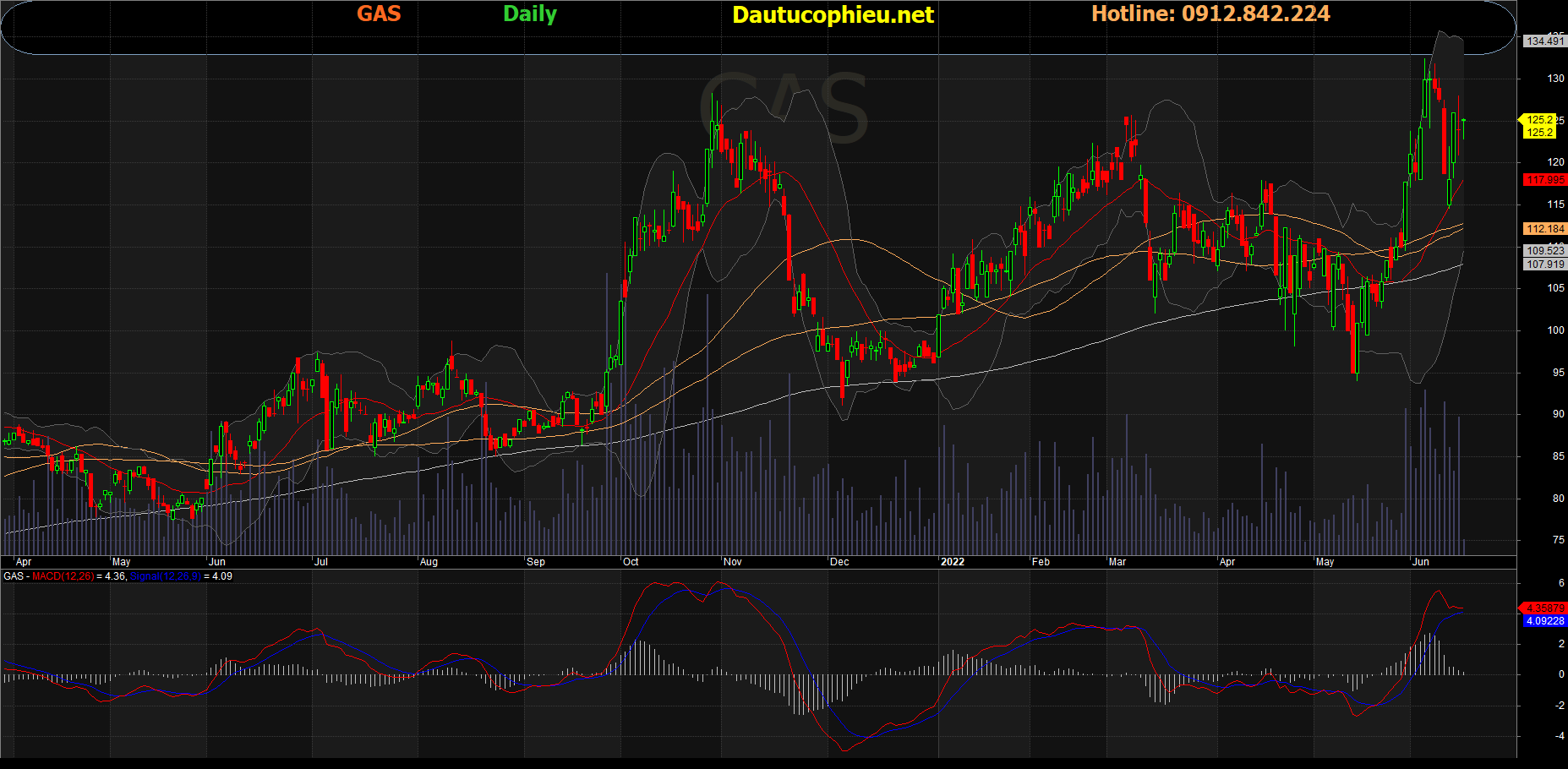This screenshot has width=1568, height=769.
Task: Click the 80 price axis label
Action: [x=1558, y=499]
